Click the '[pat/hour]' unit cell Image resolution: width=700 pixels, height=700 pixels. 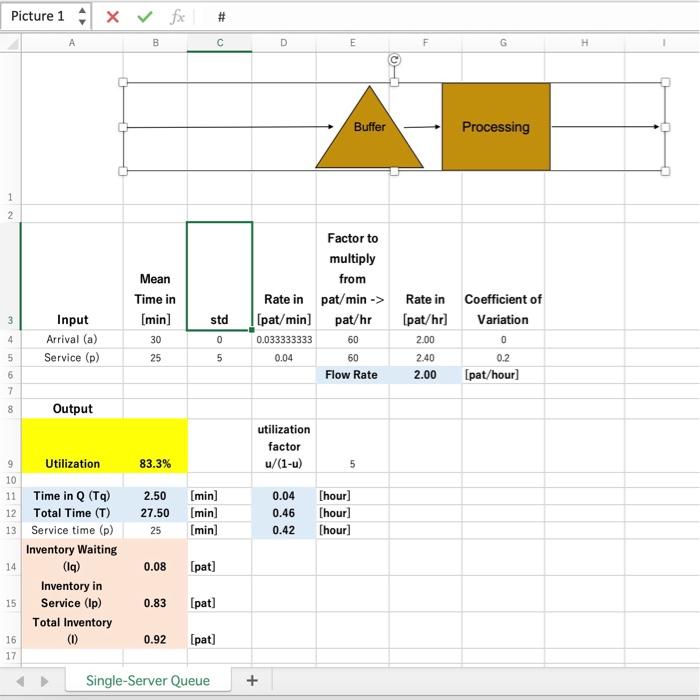tap(503, 375)
